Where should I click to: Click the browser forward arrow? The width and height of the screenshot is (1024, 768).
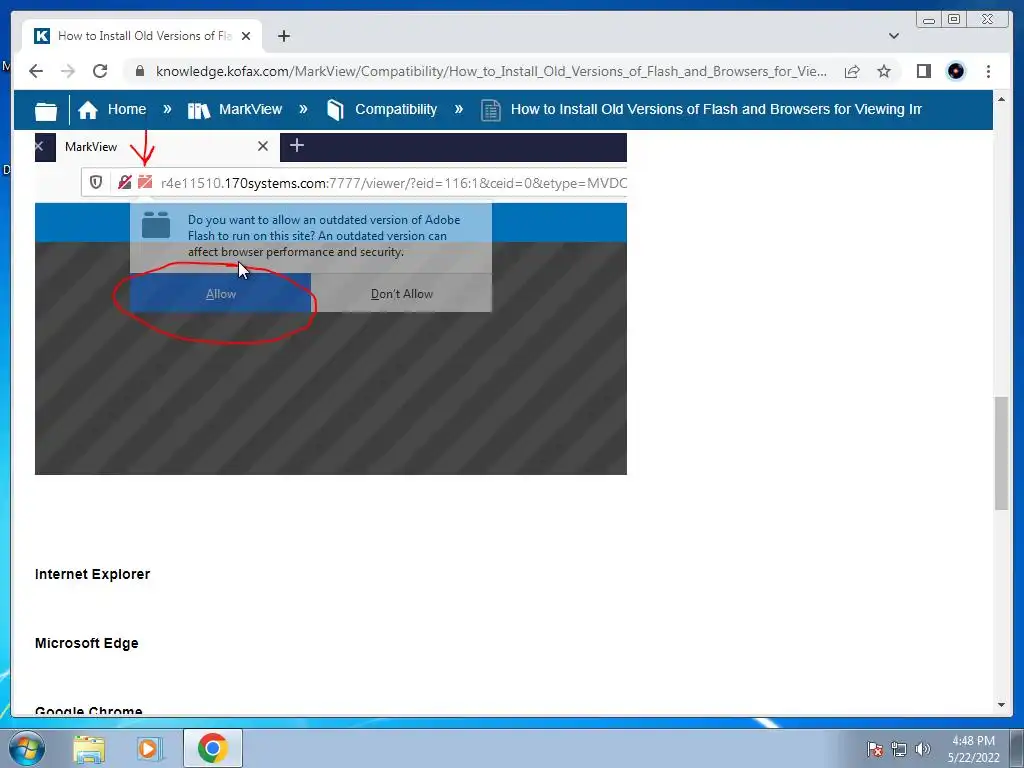click(68, 71)
